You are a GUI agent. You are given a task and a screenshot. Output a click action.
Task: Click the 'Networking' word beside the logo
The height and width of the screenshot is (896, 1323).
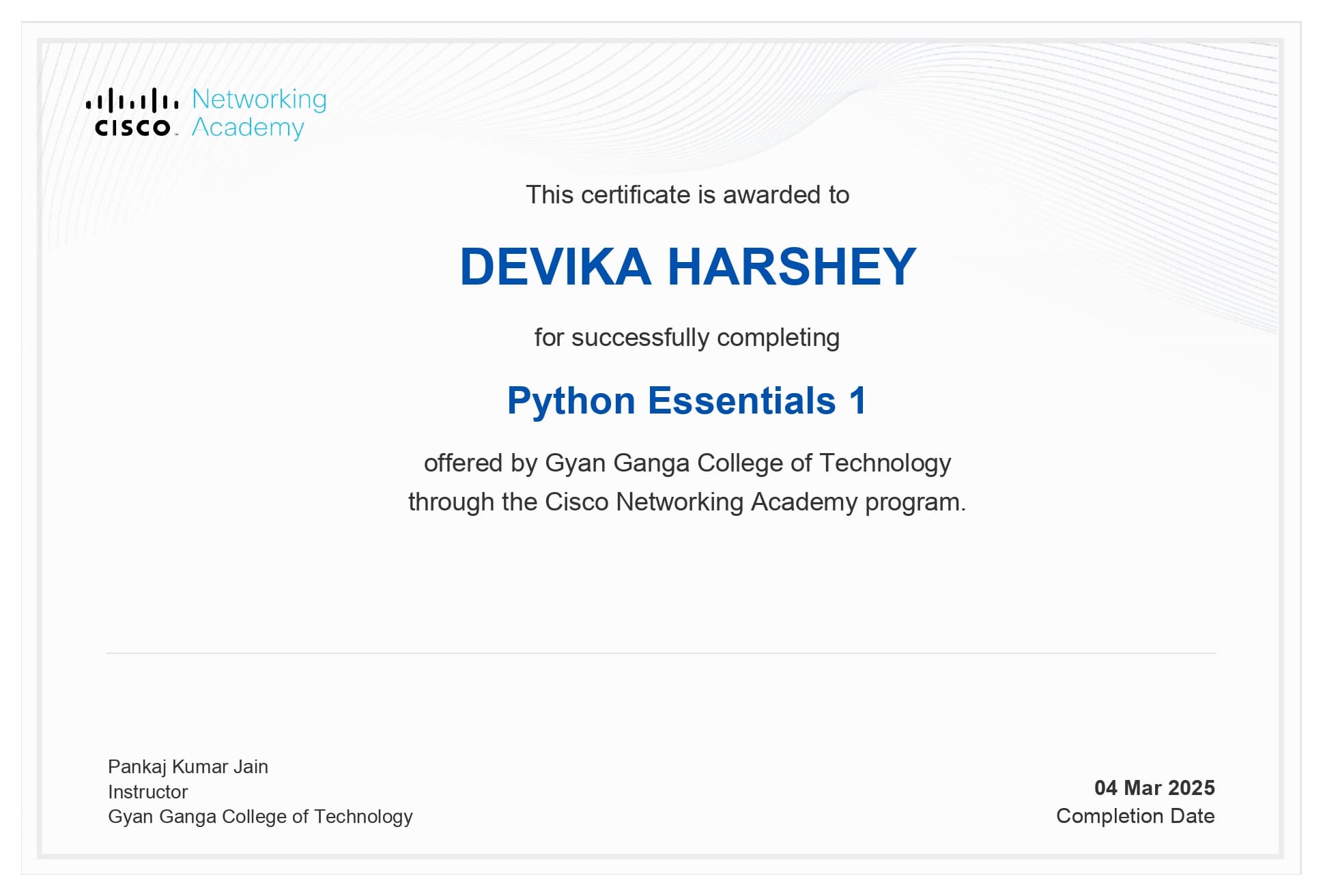pyautogui.click(x=259, y=100)
